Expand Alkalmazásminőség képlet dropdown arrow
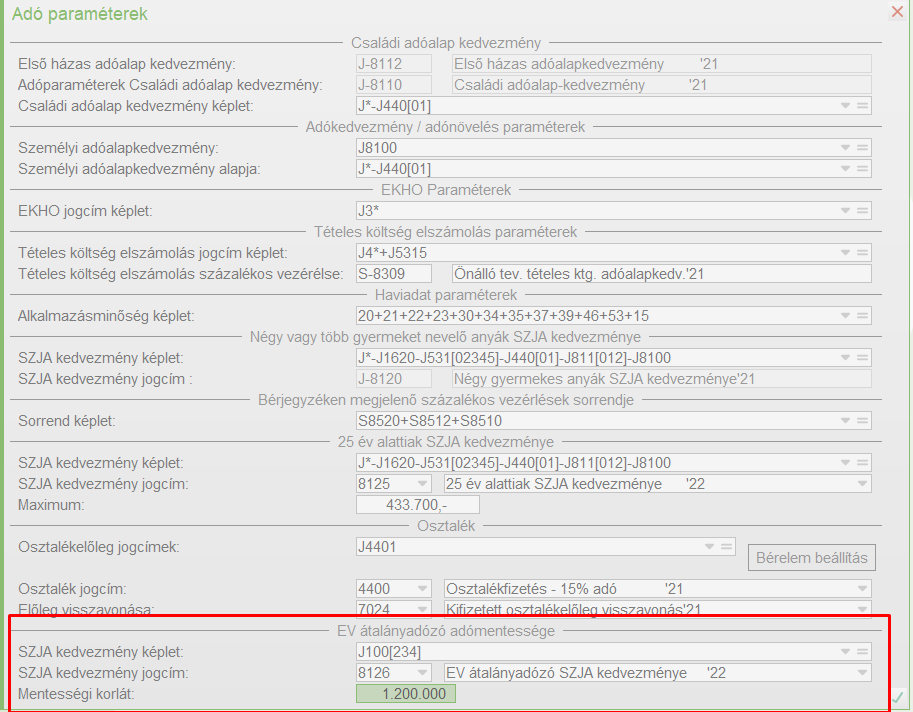Image resolution: width=913 pixels, height=712 pixels. click(x=845, y=316)
